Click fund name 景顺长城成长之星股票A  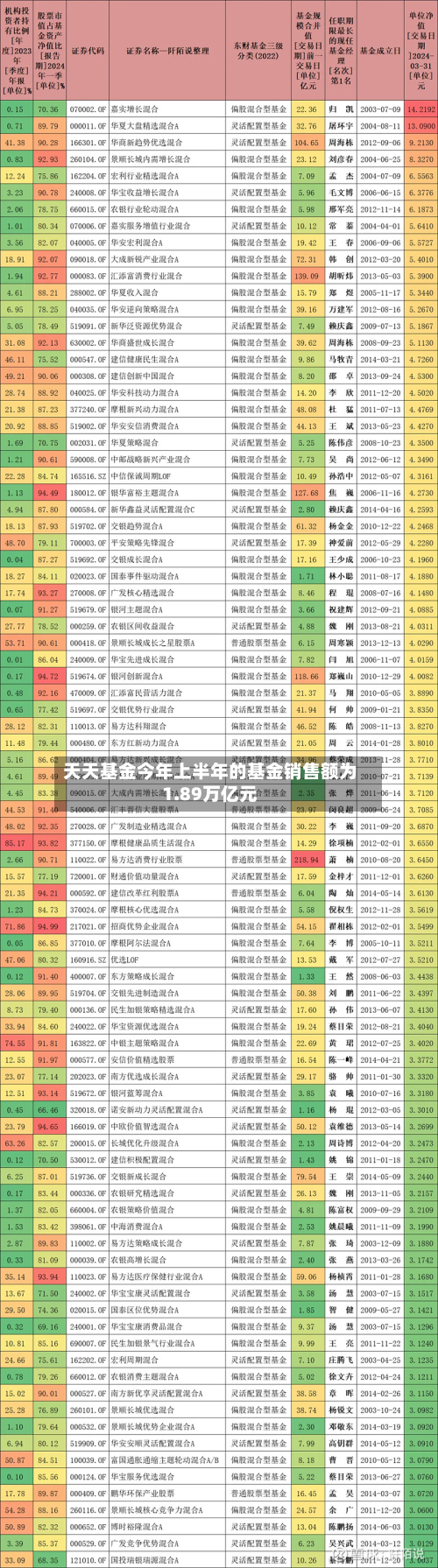(152, 643)
